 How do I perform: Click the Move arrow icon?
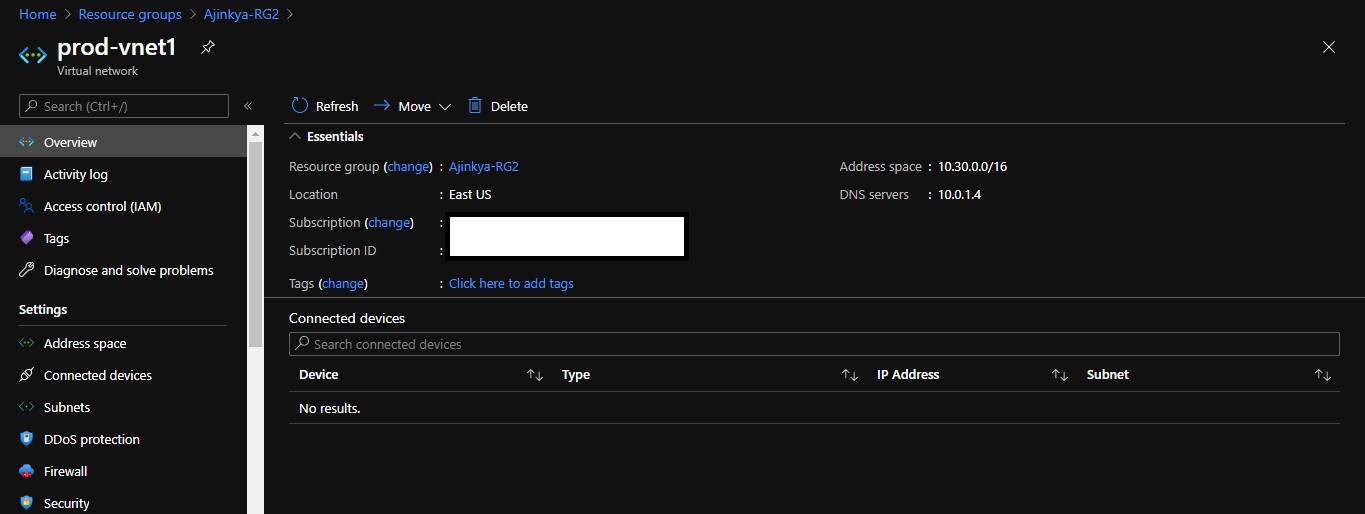(381, 105)
